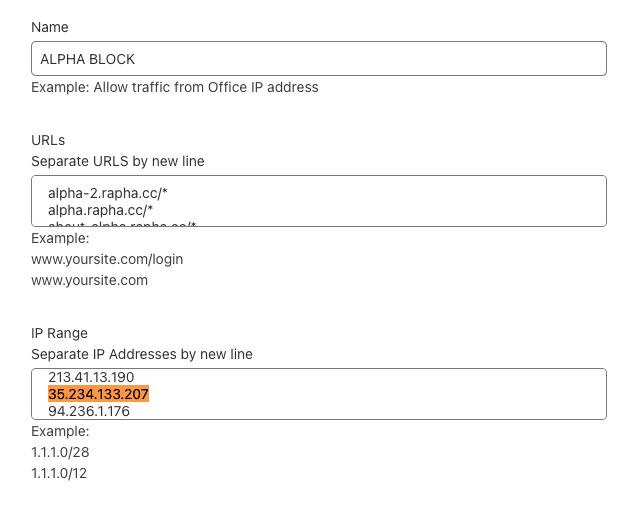Click the IP Range section label

coord(59,333)
